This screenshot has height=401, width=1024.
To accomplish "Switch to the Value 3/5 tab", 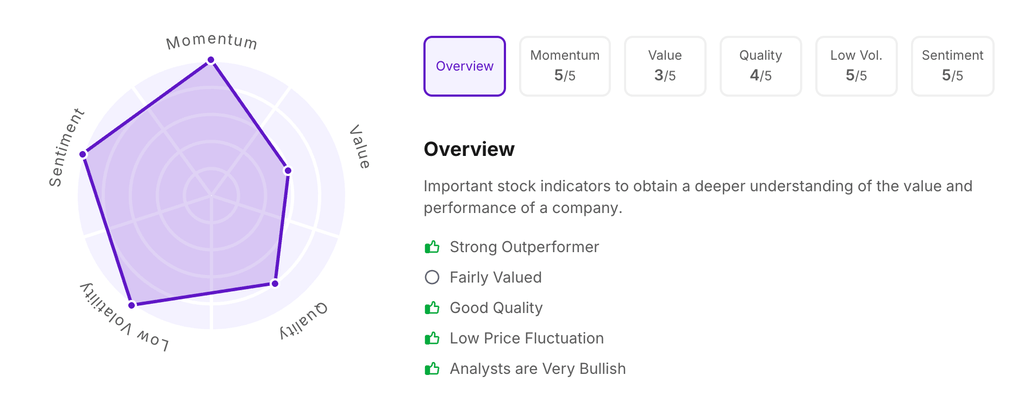I will pyautogui.click(x=665, y=66).
